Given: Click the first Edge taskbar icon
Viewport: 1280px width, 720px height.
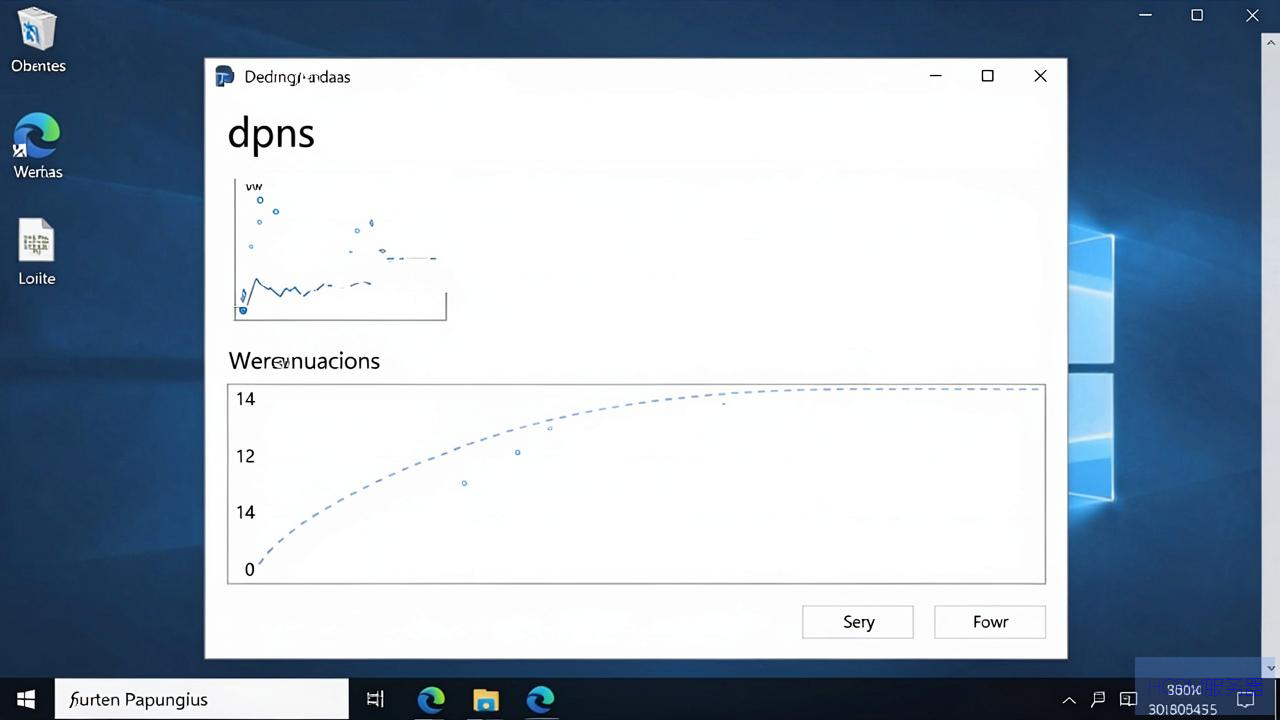Looking at the screenshot, I should tap(431, 699).
